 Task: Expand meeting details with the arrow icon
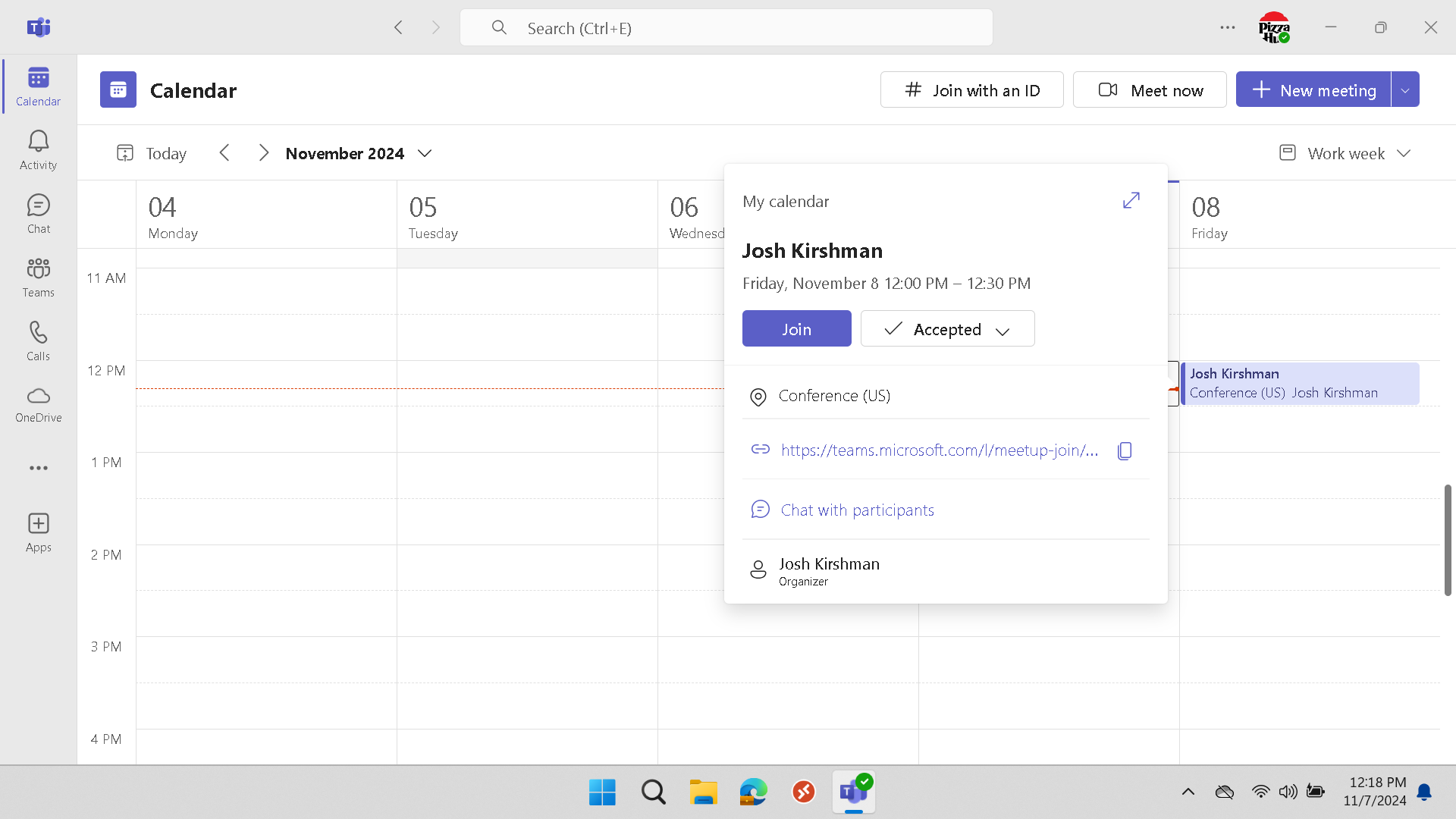coord(1131,200)
